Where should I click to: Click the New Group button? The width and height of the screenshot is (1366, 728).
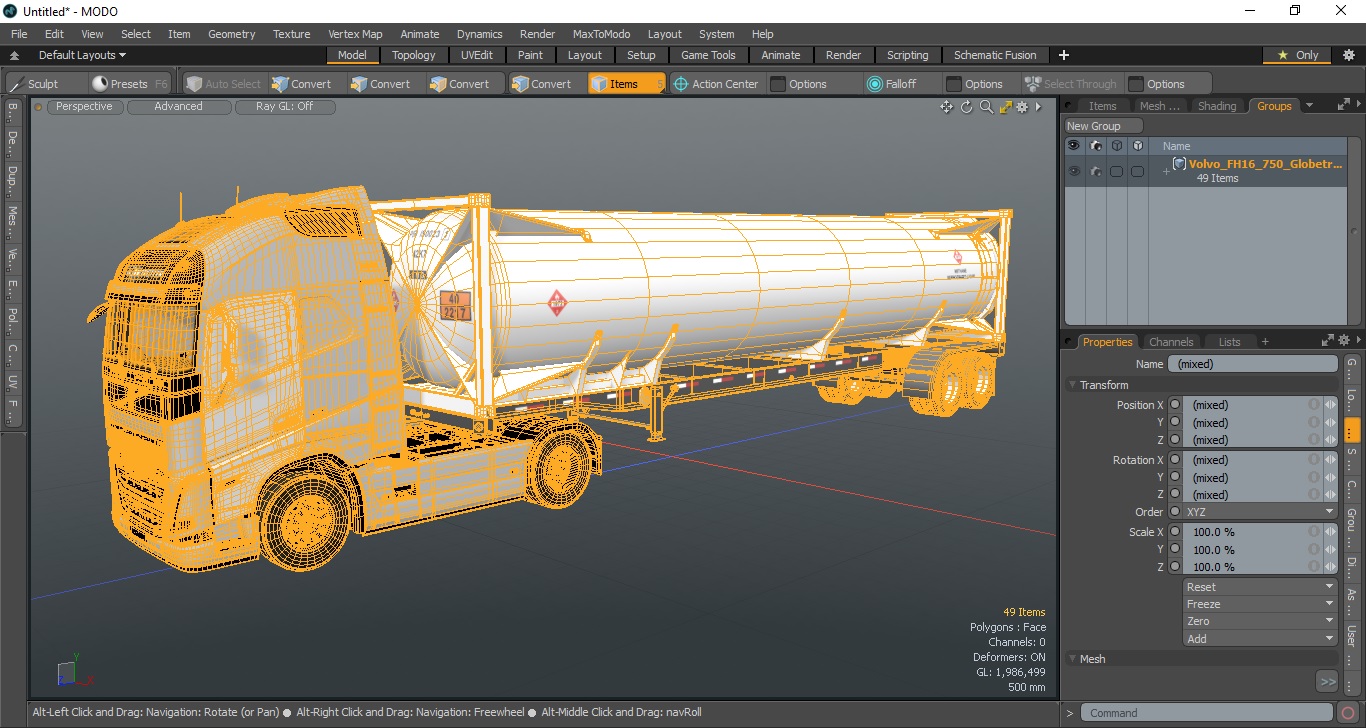tap(1103, 126)
